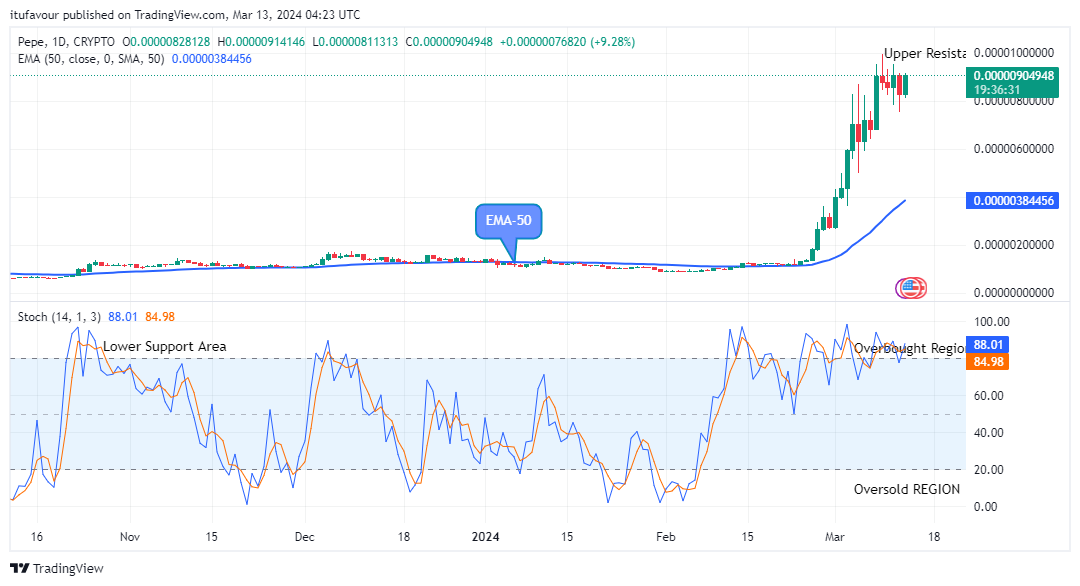Click the Oversold REGION text label
The height and width of the screenshot is (586, 1080).
pos(906,490)
